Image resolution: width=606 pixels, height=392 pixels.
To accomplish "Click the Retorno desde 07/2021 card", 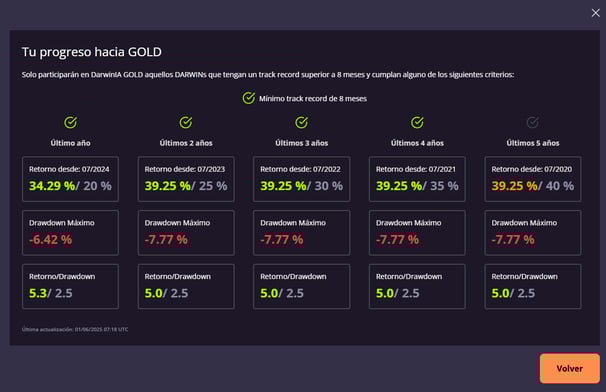I will pos(417,179).
